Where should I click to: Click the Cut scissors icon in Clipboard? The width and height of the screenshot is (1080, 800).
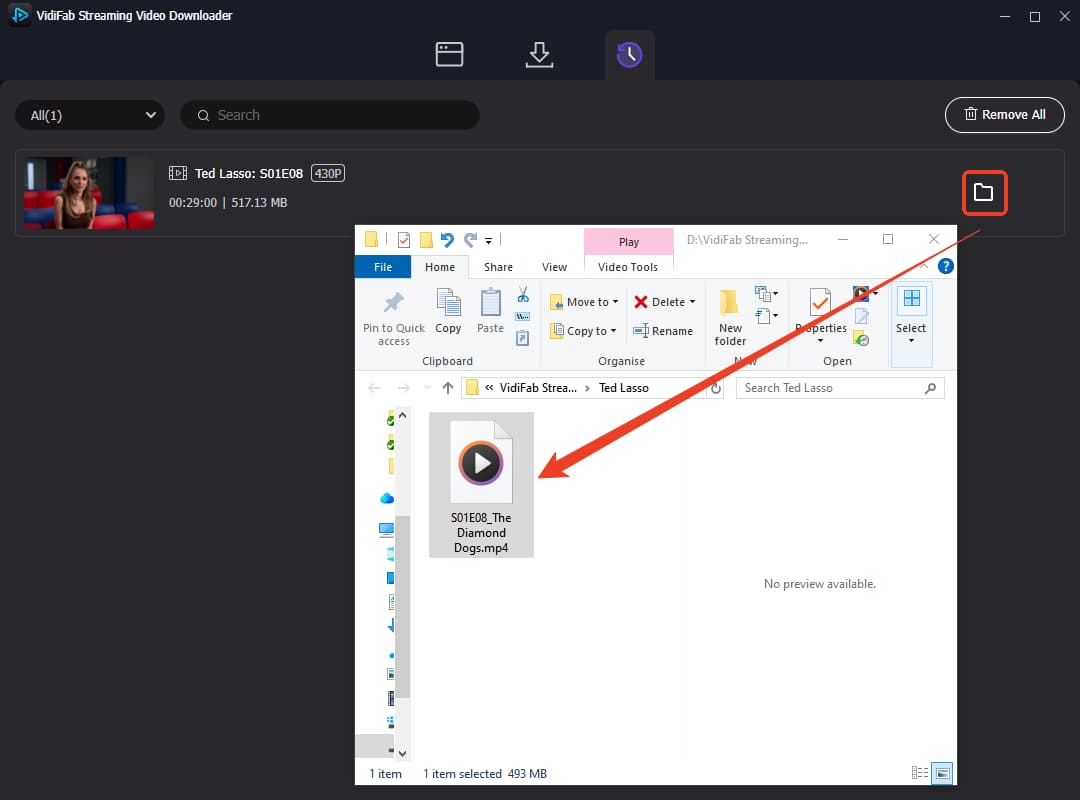click(523, 295)
